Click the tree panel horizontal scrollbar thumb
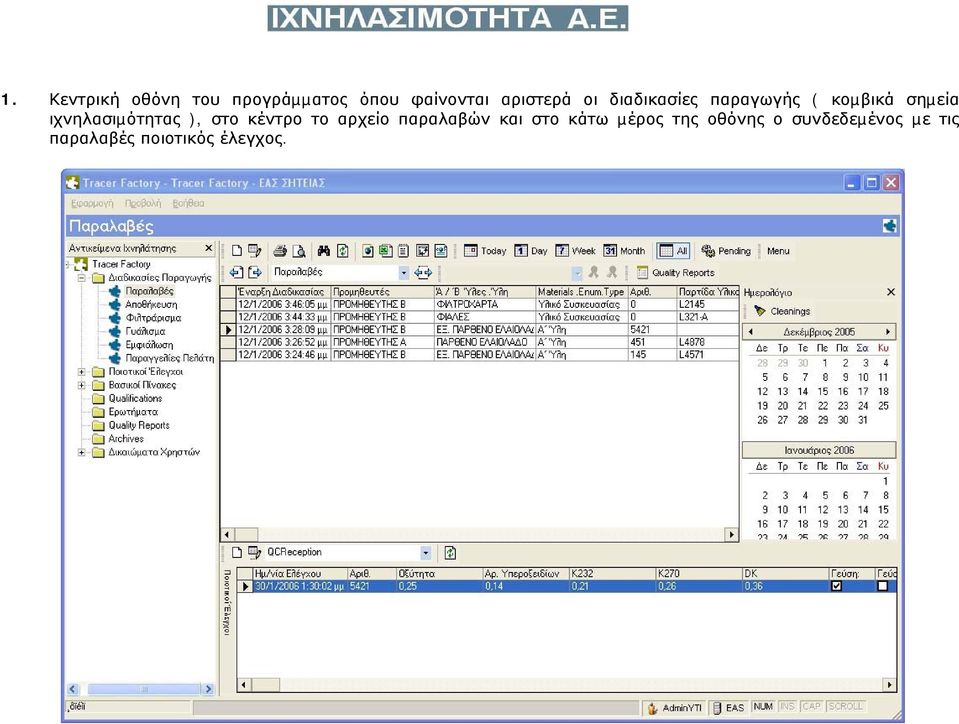This screenshot has width=959, height=724. click(x=144, y=689)
